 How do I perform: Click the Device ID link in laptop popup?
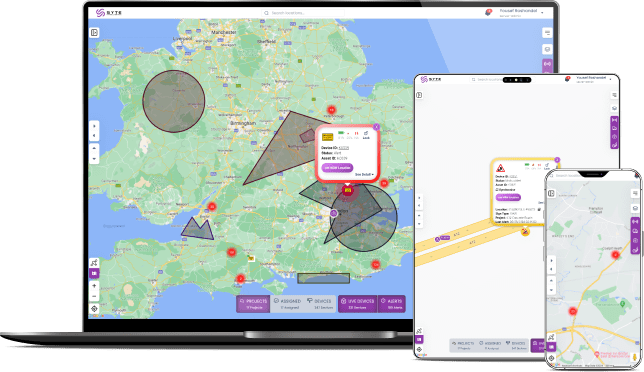click(x=344, y=148)
